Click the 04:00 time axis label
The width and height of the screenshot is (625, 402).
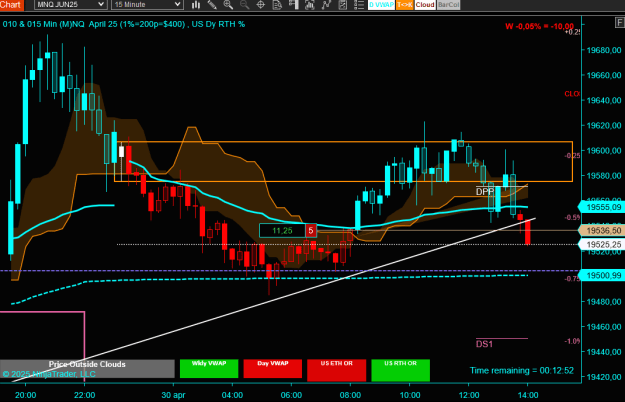pyautogui.click(x=232, y=395)
